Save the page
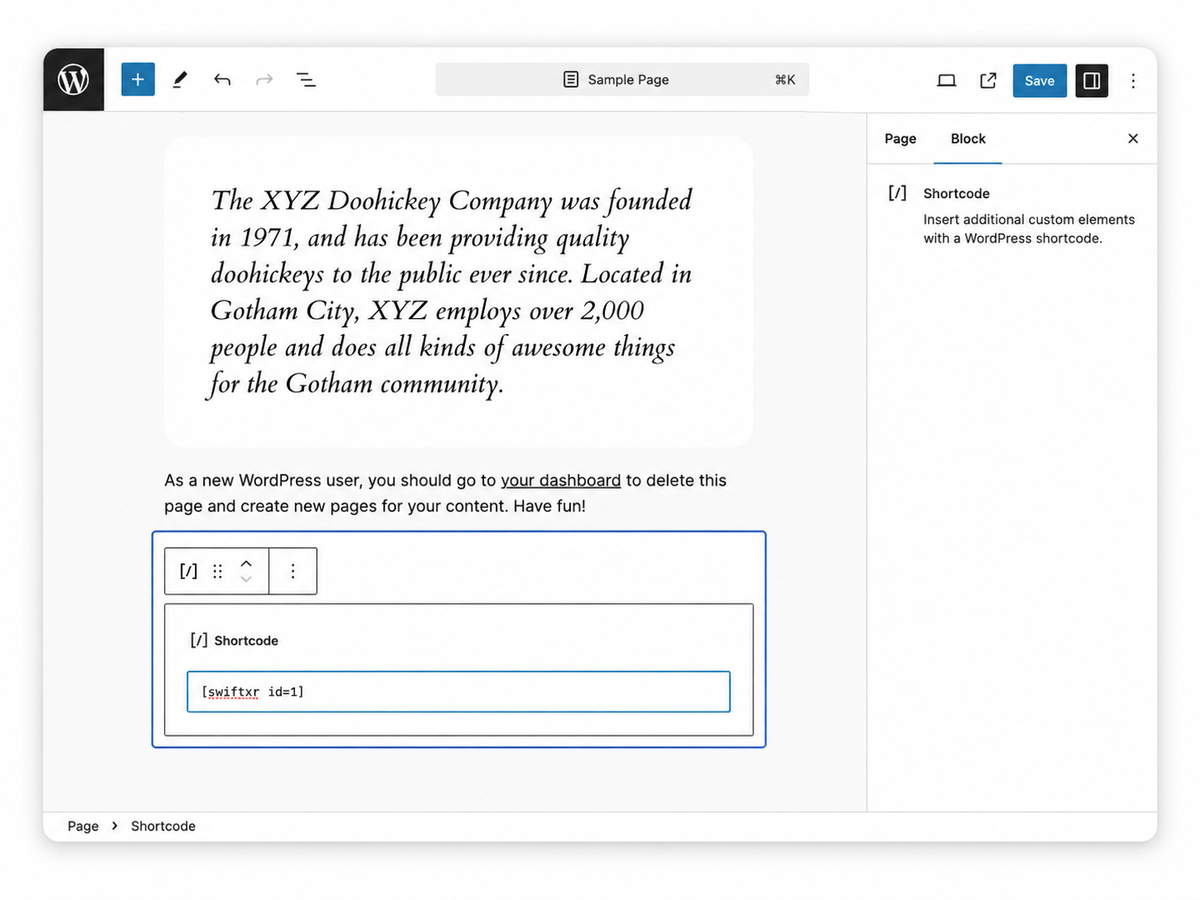 coord(1039,80)
